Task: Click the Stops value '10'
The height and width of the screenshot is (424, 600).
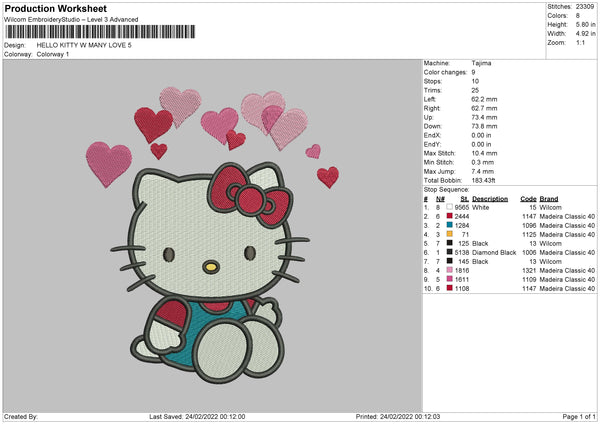Action: [475, 81]
